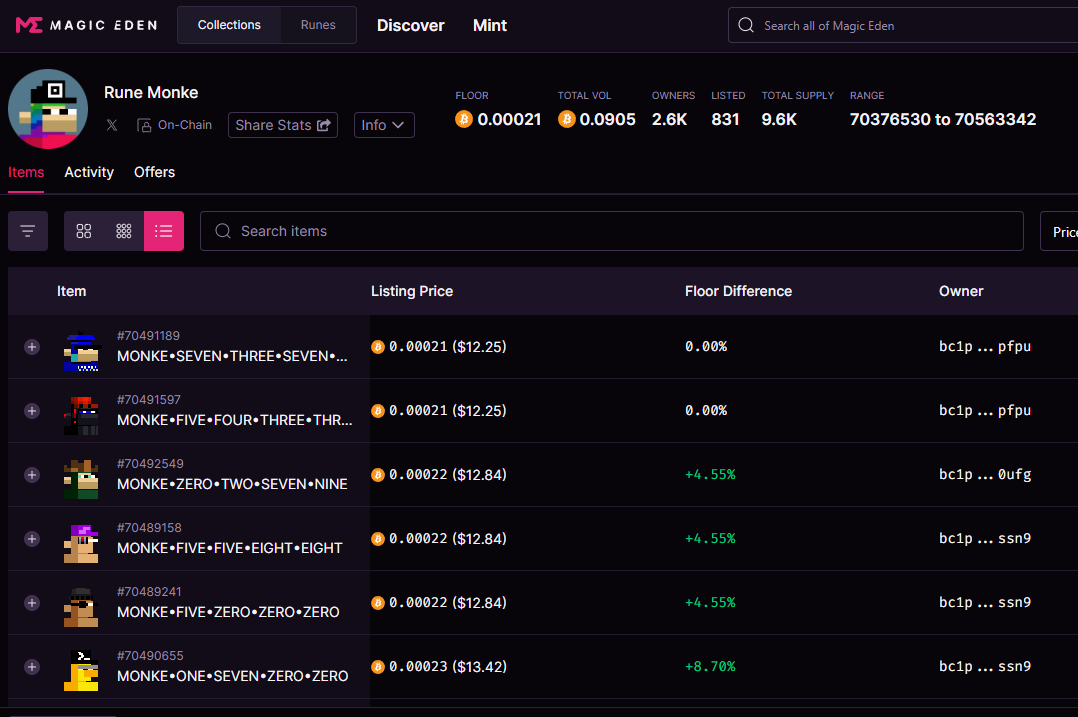Viewport: 1078px width, 717px height.
Task: Click the Rune Monke collection title
Action: (x=151, y=93)
